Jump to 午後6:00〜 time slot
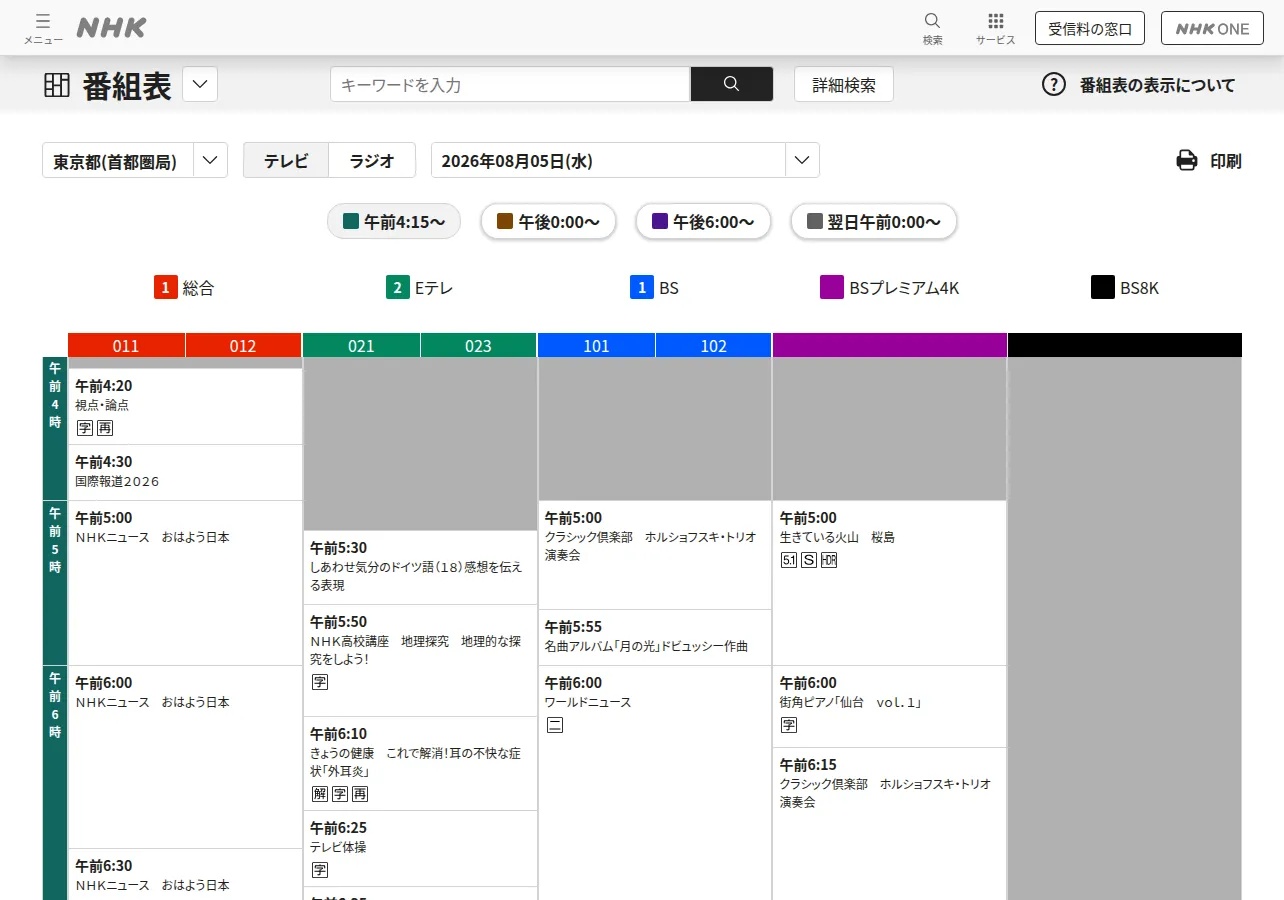This screenshot has width=1284, height=900. tap(703, 221)
